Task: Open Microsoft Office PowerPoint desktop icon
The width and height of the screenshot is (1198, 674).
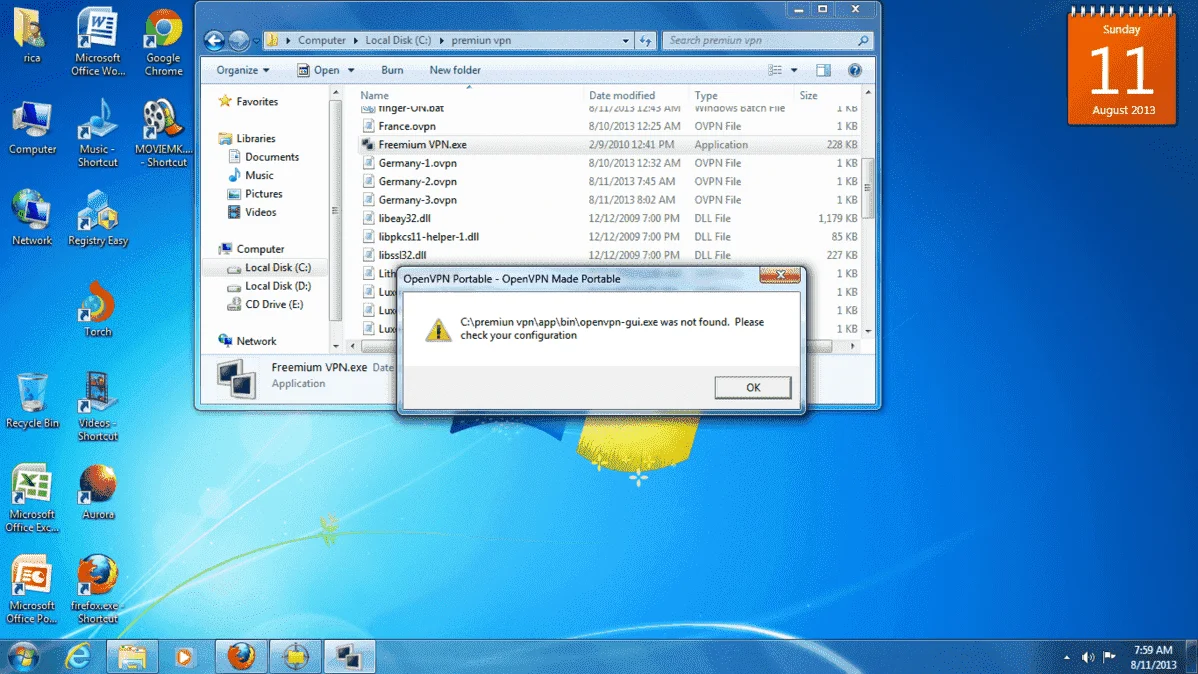Action: 32,589
